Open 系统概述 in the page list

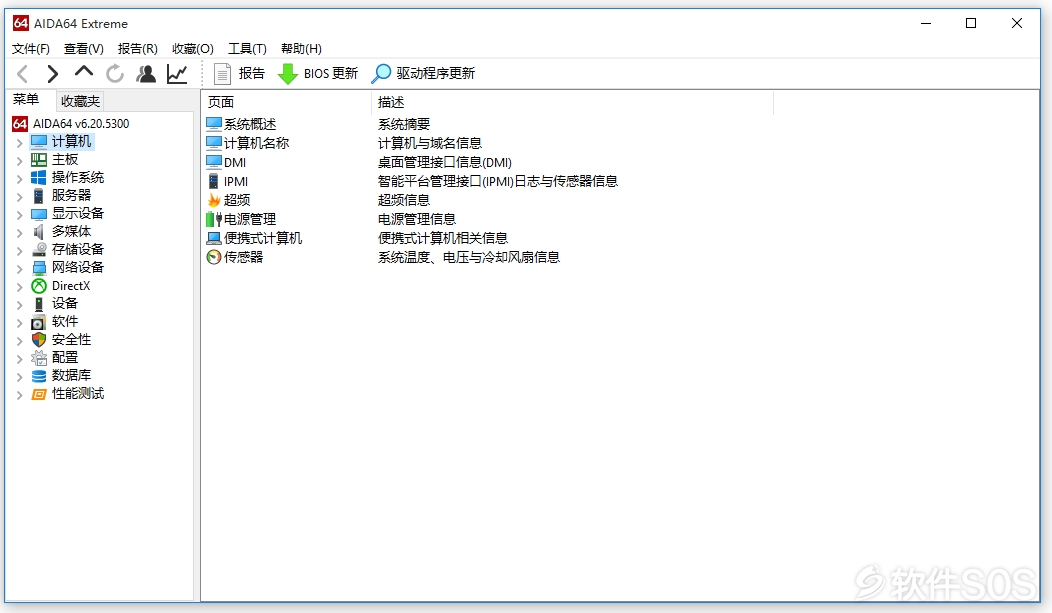[x=242, y=124]
